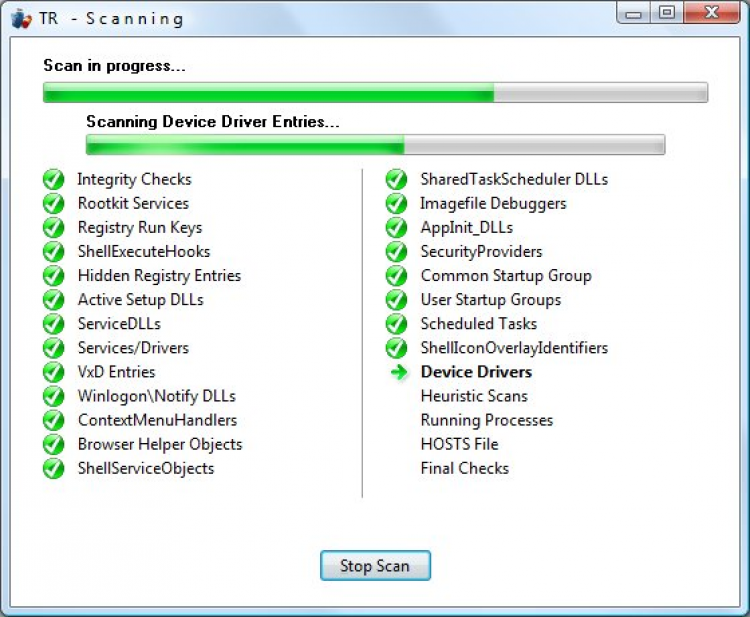Click the Browser Helper Objects checkmark icon
Viewport: 750px width, 617px height.
tap(54, 444)
